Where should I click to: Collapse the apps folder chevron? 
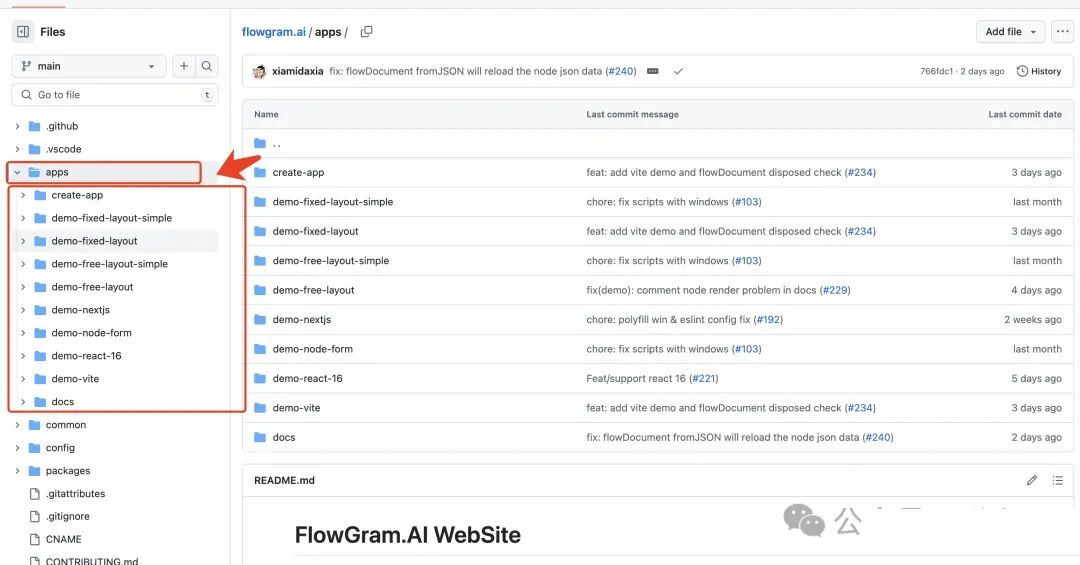pos(17,172)
